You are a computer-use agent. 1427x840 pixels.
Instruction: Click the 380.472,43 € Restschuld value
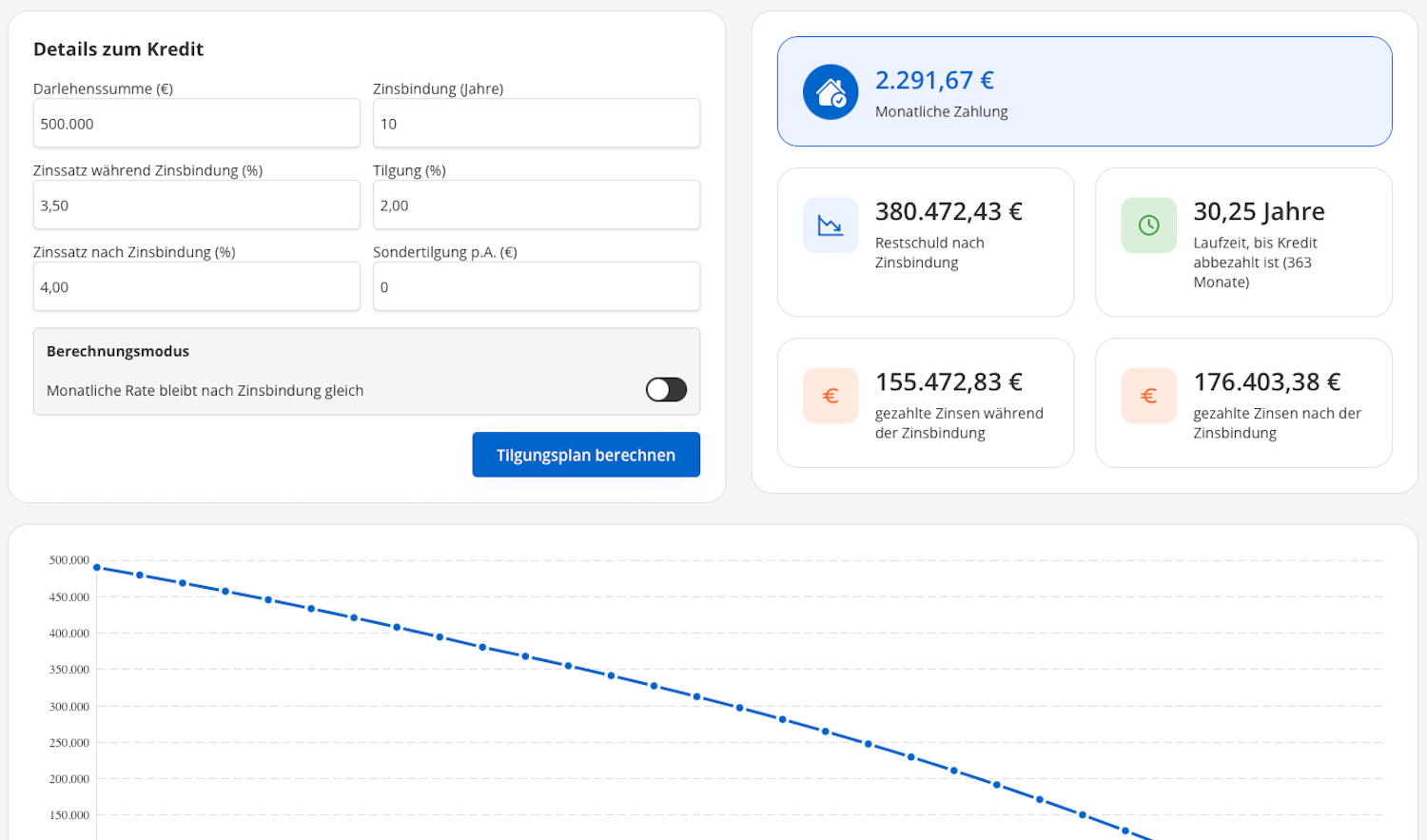pos(948,211)
